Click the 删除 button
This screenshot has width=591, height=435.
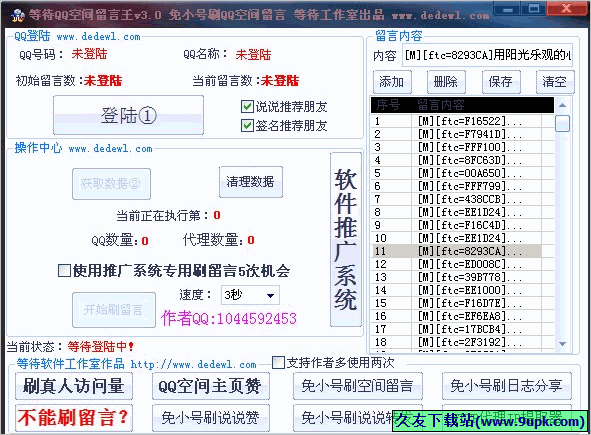(x=446, y=82)
